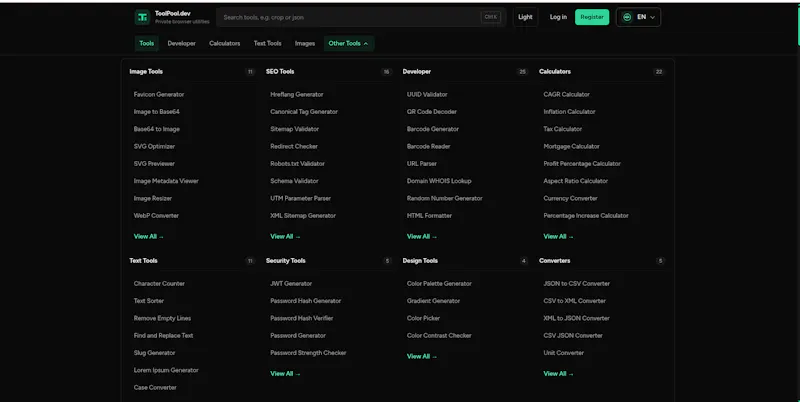Click the Log in link
Image resolution: width=800 pixels, height=402 pixels.
click(558, 17)
